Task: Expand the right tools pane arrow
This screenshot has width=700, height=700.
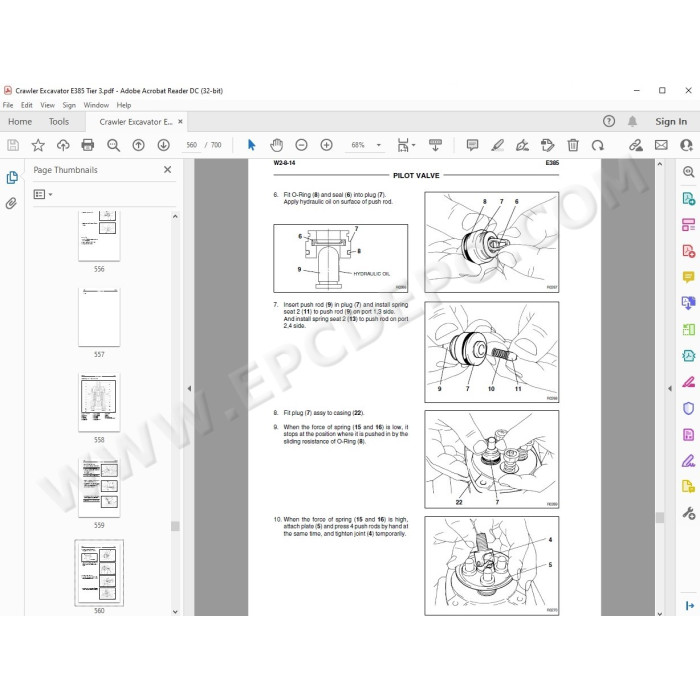Action: pos(689,605)
